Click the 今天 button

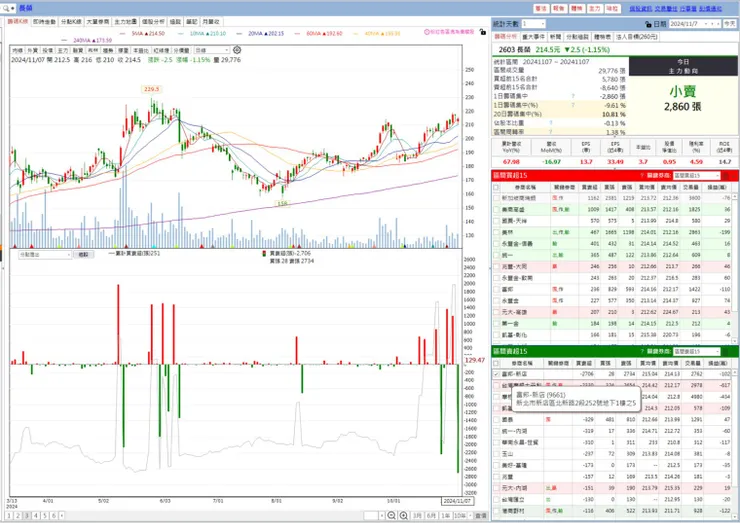pyautogui.click(x=730, y=24)
